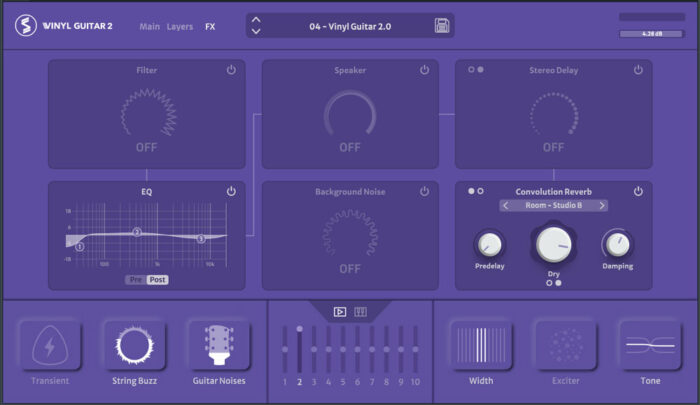The height and width of the screenshot is (405, 700).
Task: Select EQ band node 2
Action: 137,232
